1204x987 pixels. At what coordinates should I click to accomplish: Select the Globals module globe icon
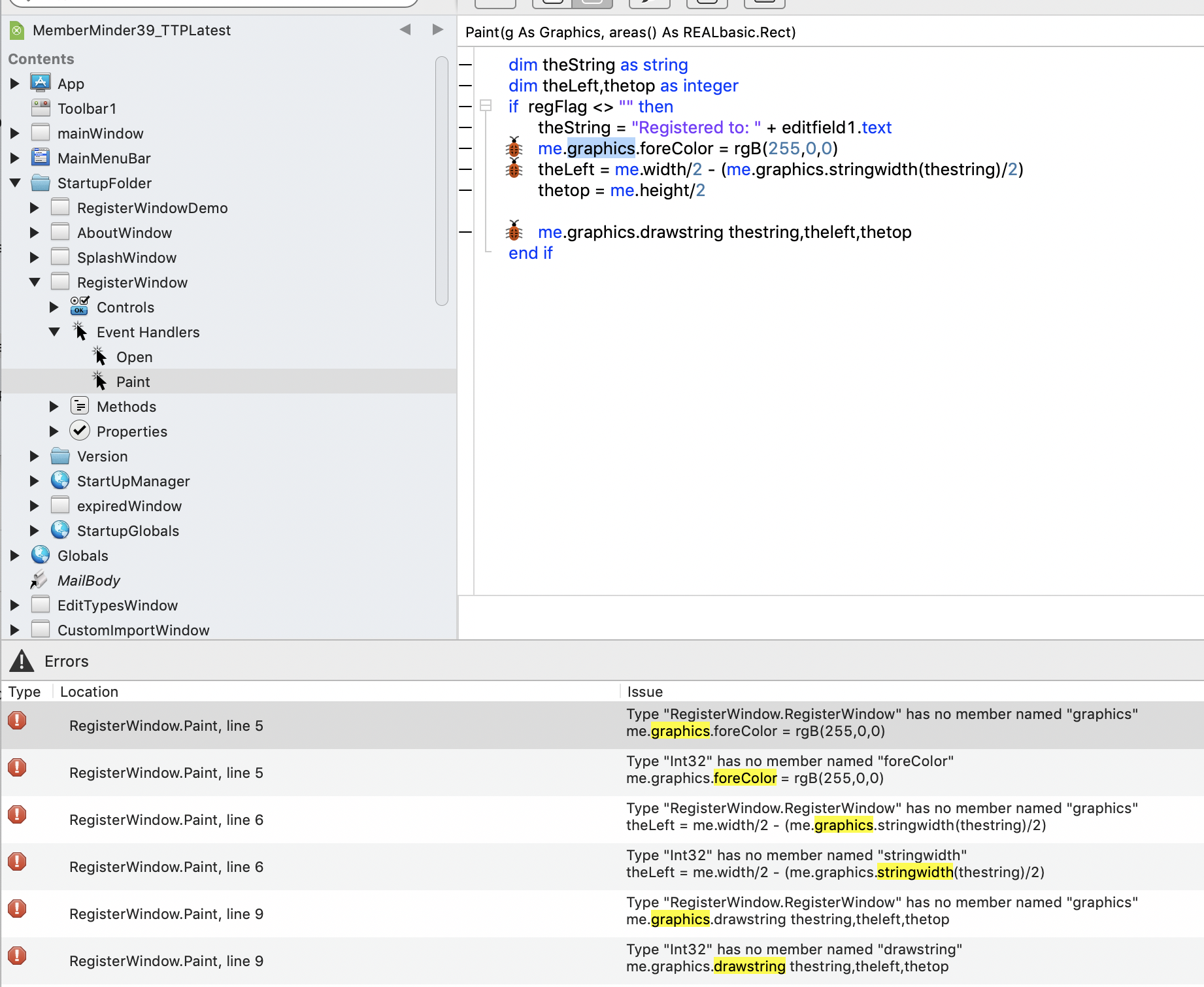coord(41,555)
